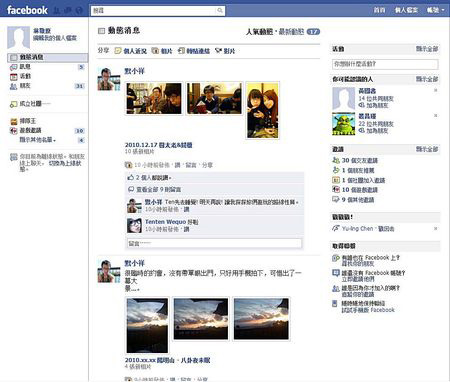Image resolution: width=450 pixels, height=382 pixels.
Task: Open the link share icon in share bar
Action: [x=181, y=51]
